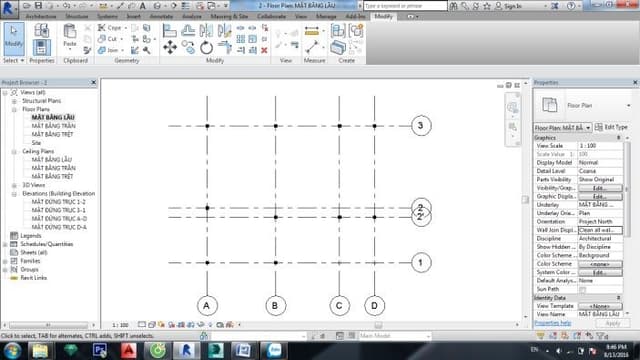Open MẶT BẰNG TRẦN under Floor Plans

53,126
